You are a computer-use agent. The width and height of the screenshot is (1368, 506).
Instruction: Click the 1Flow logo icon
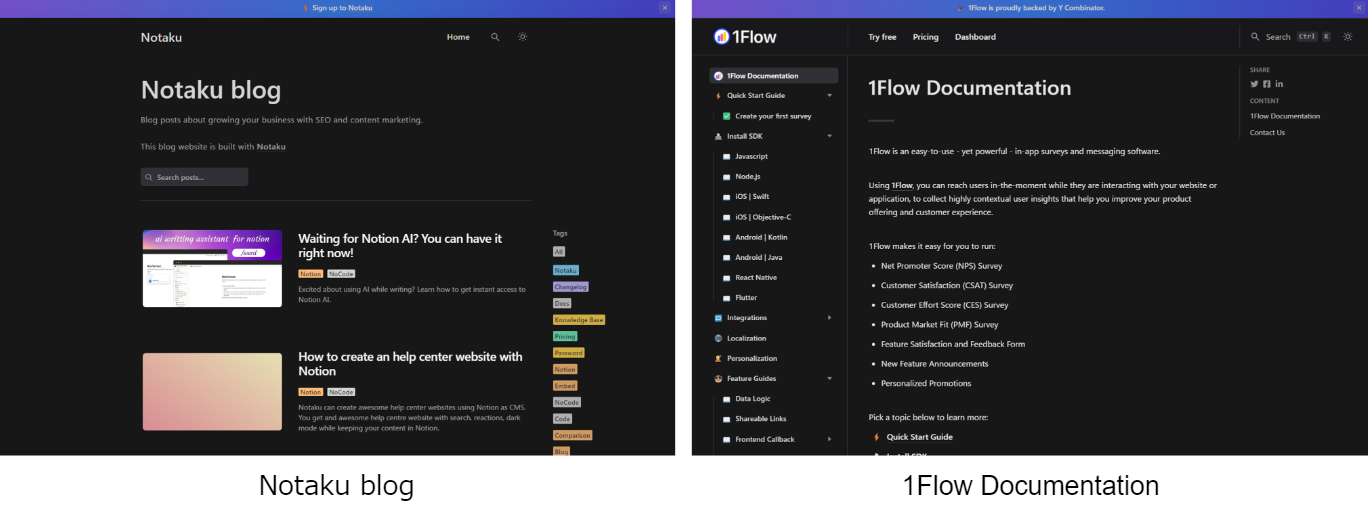(x=721, y=37)
